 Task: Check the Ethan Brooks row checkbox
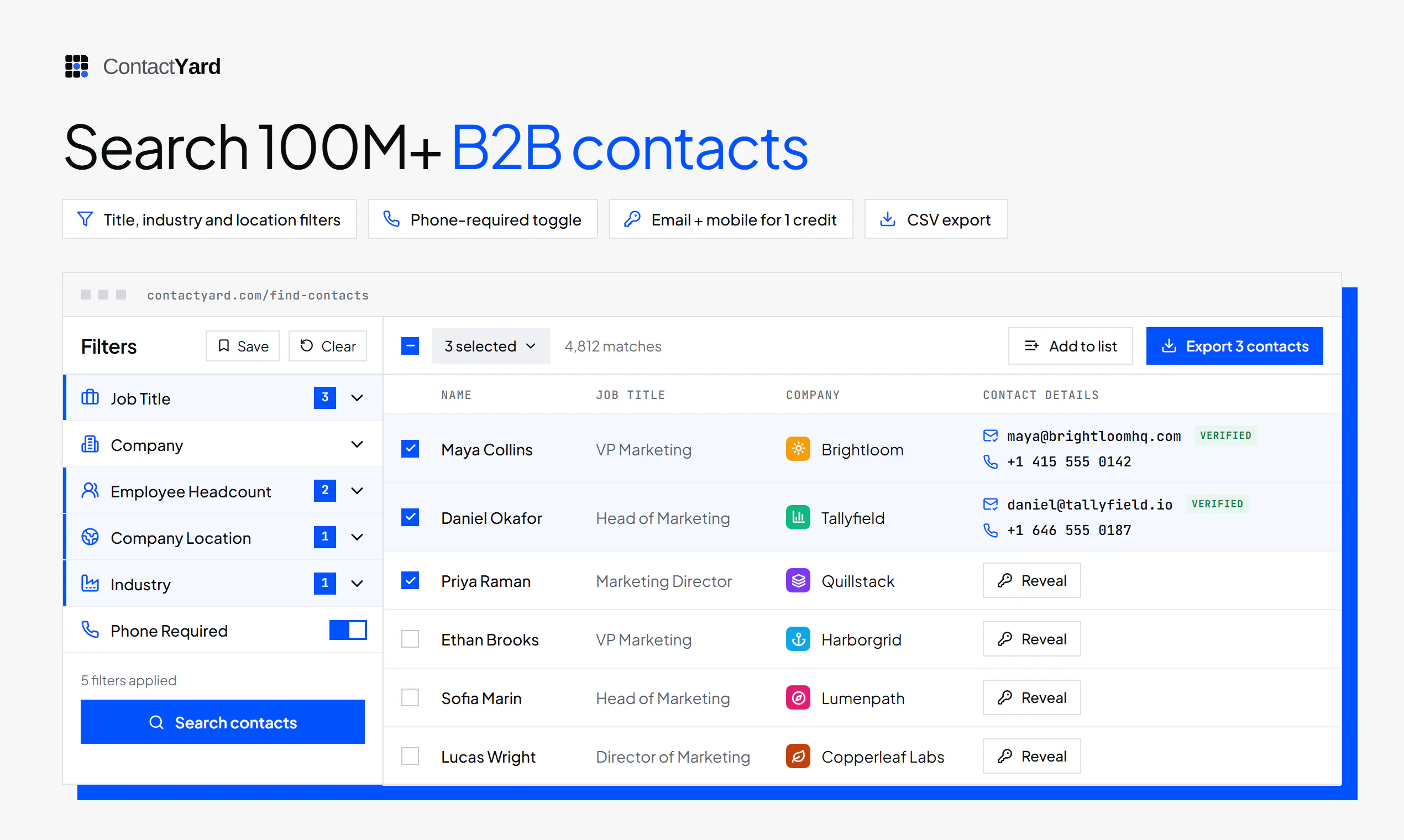tap(410, 639)
